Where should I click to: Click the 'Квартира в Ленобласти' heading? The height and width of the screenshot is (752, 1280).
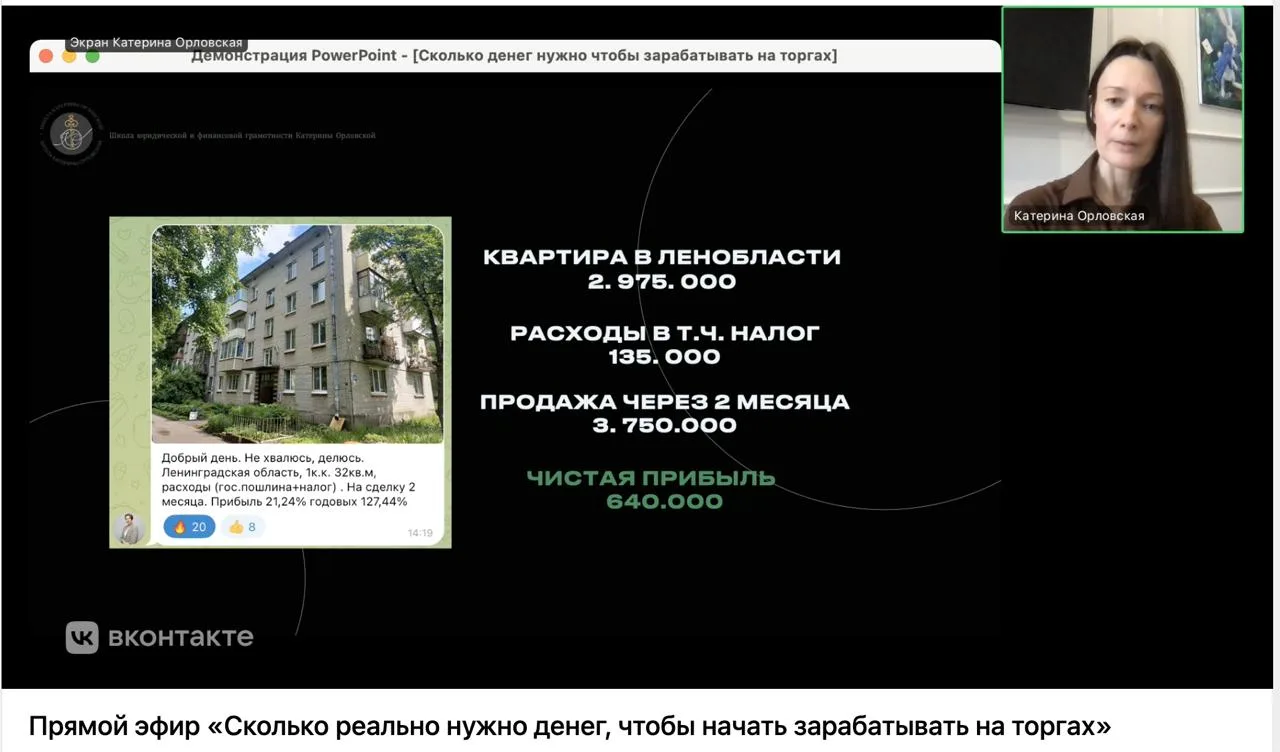tap(662, 257)
